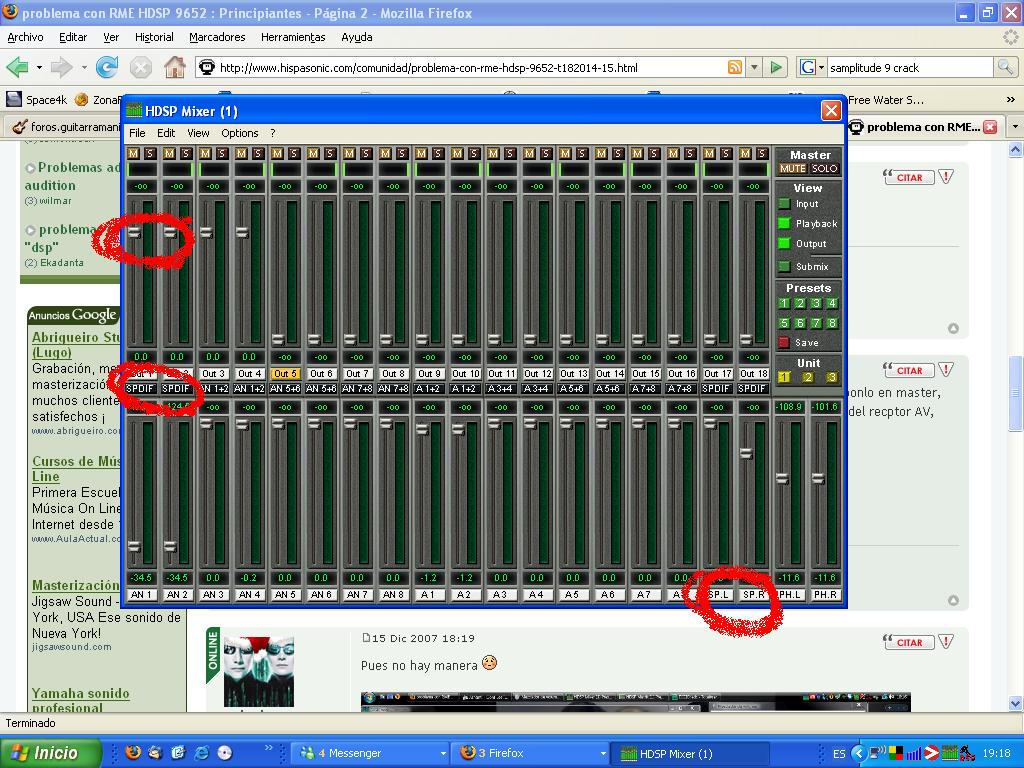
Task: Toggle Master MUTE in HDSP Mixer
Action: [792, 168]
